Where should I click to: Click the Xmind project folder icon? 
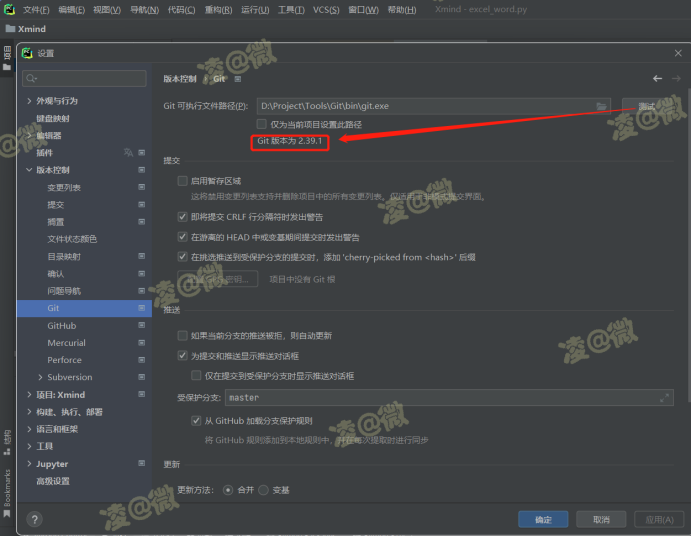click(10, 29)
